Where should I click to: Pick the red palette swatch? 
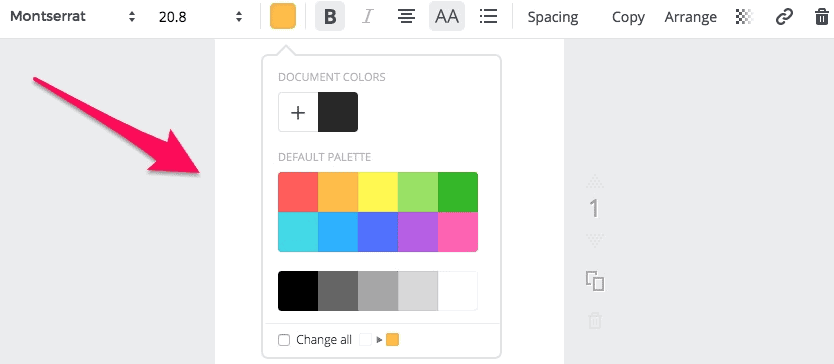coord(298,192)
